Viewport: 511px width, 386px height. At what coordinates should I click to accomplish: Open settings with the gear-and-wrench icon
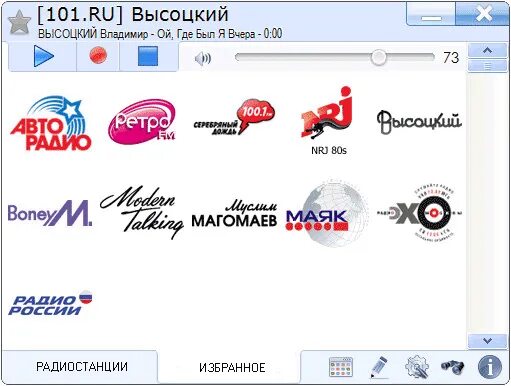tap(417, 367)
